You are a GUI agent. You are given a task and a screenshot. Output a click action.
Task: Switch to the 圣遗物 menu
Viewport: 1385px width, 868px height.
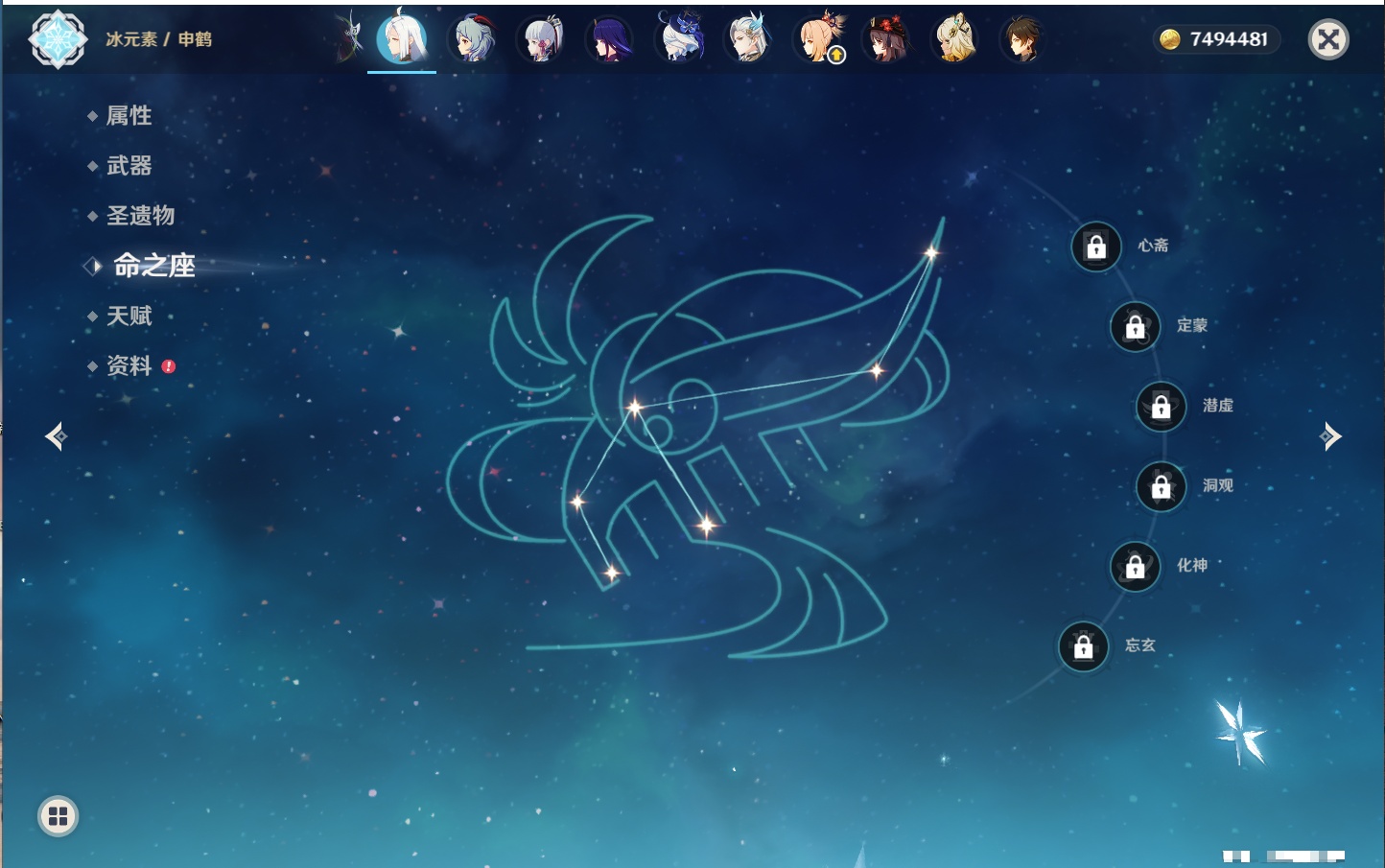(x=140, y=216)
